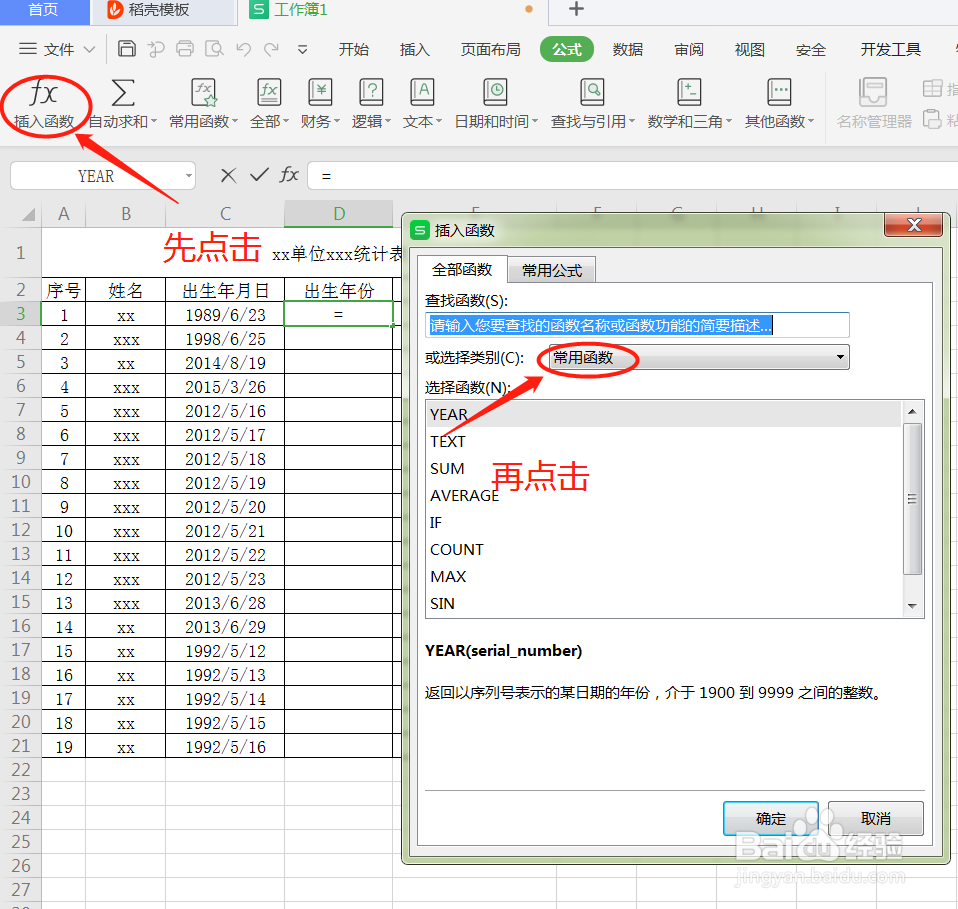Confirm formula entry with the checkmark icon

tap(258, 174)
